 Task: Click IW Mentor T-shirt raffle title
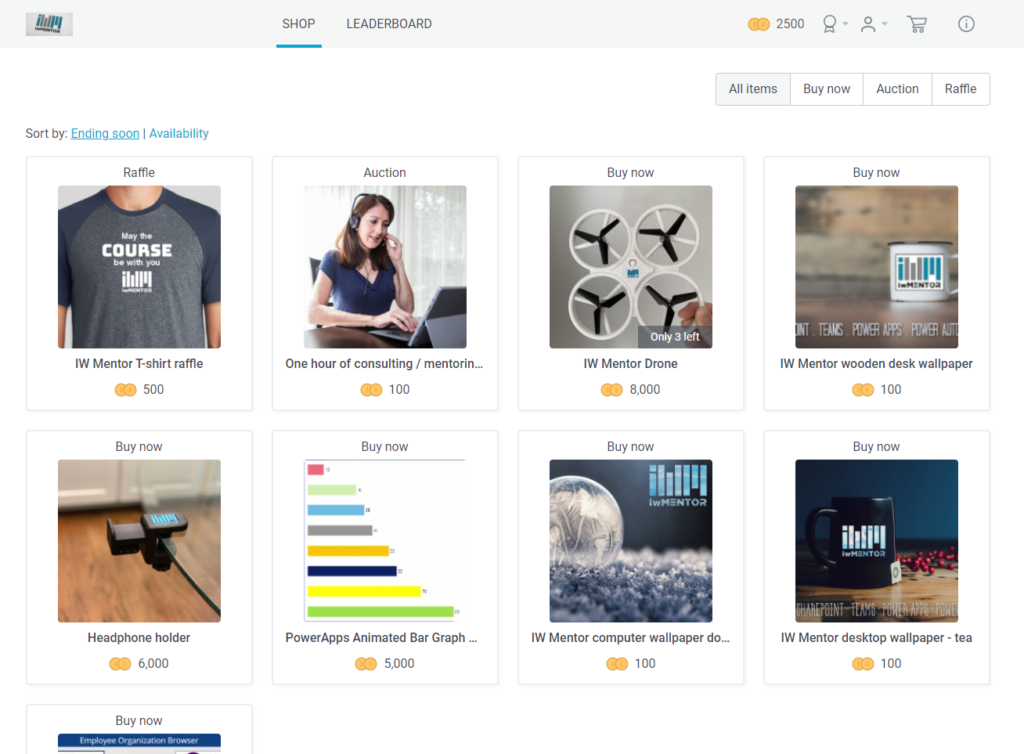pos(139,364)
